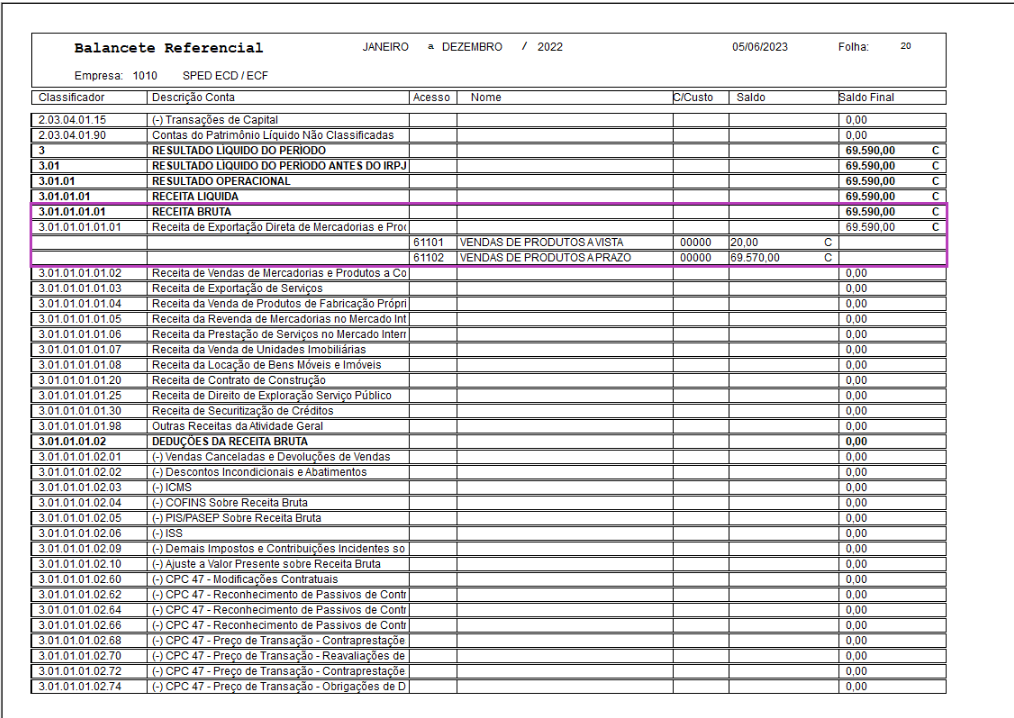Viewport: 1014px width, 718px height.
Task: Click the saldo value '69.570,00'
Action: point(755,257)
